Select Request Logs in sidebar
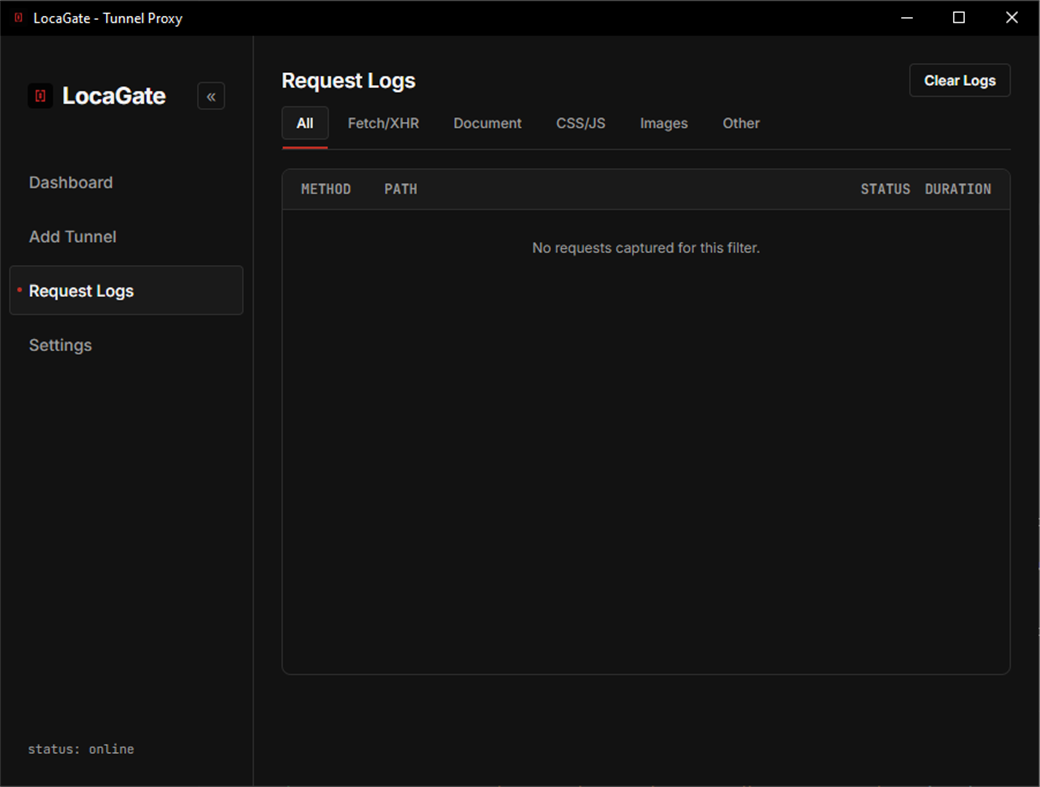This screenshot has height=787, width=1040. (x=126, y=290)
